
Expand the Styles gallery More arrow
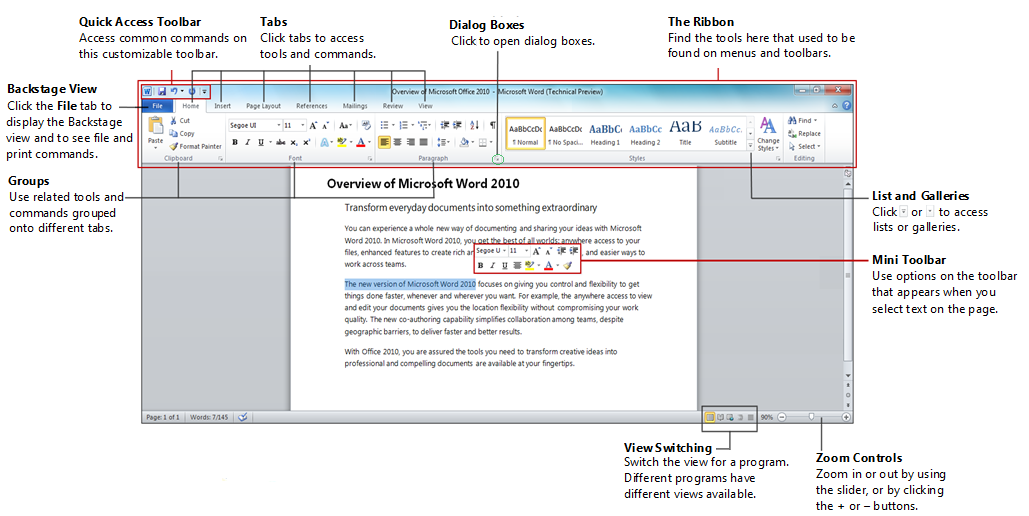click(x=750, y=146)
